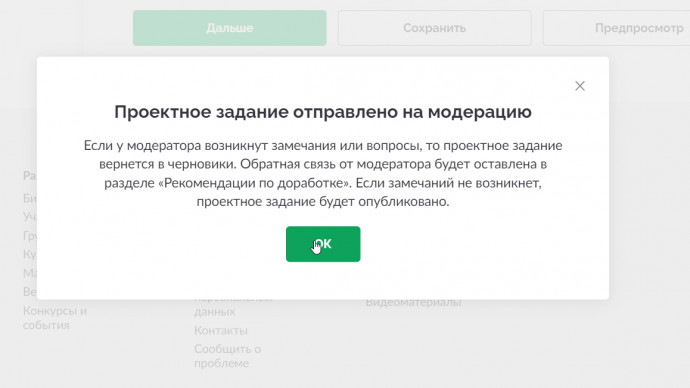Close the moderation dialog with the X
Image resolution: width=690 pixels, height=388 pixels.
[x=580, y=86]
